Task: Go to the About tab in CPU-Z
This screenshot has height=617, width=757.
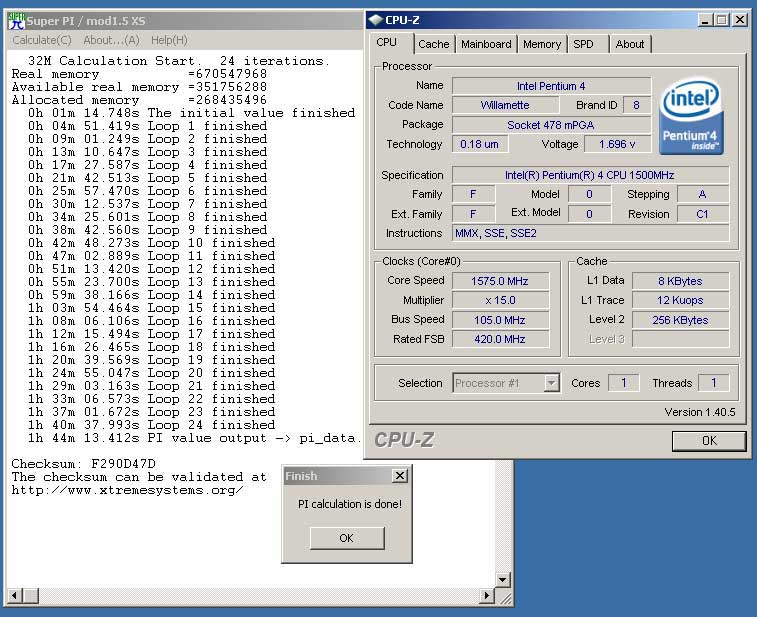Action: [x=630, y=44]
